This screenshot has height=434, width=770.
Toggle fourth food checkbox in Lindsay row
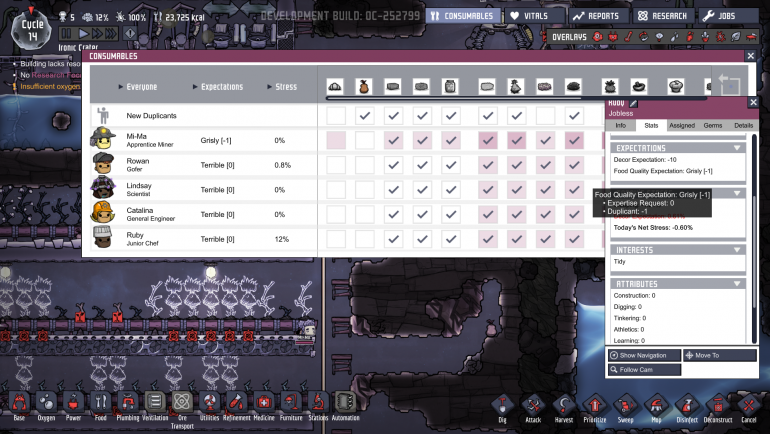tap(422, 190)
